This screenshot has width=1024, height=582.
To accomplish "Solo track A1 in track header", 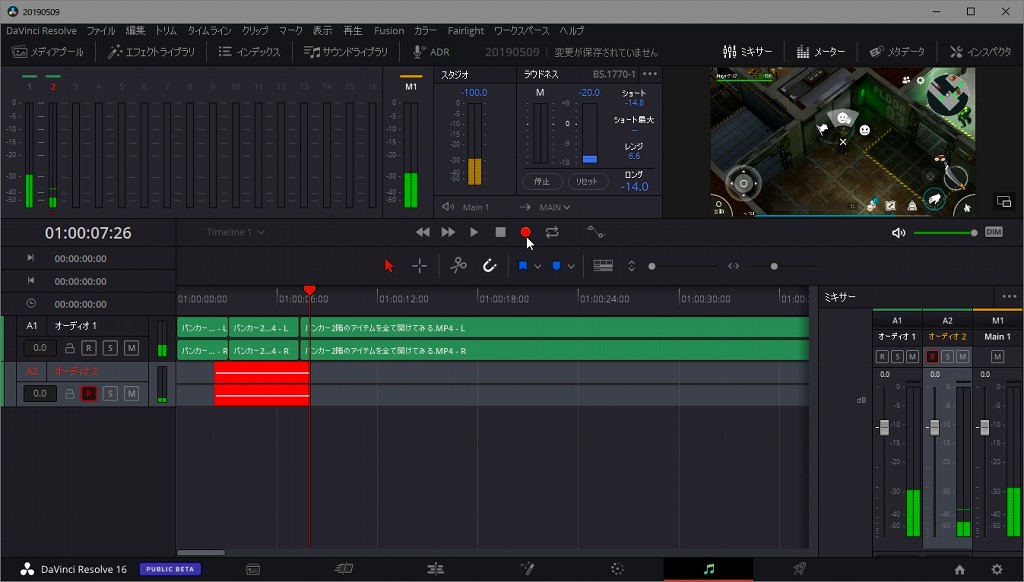I will pyautogui.click(x=110, y=348).
